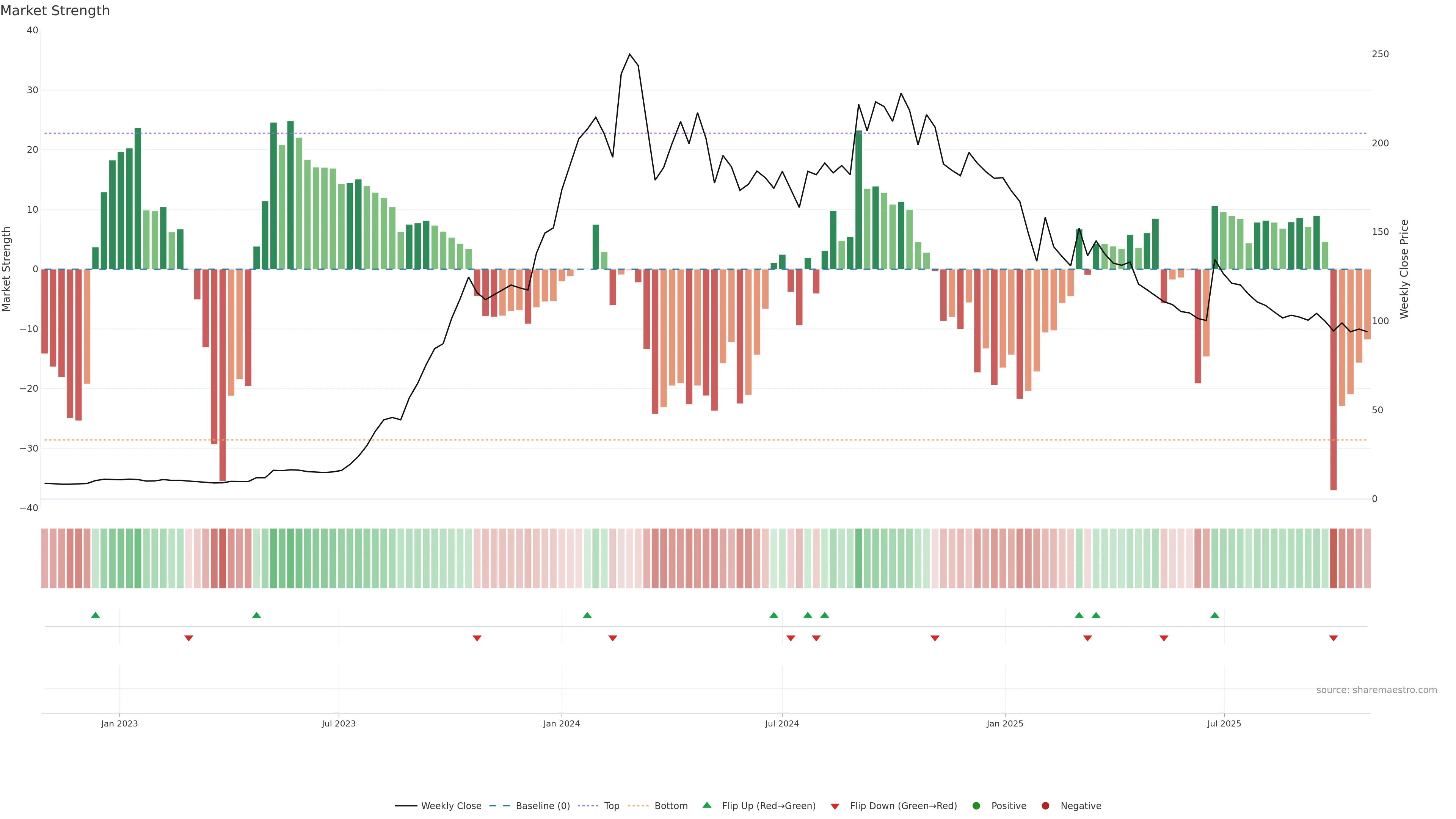Click the Market Strength y-axis title
Screen dimensions: 1456x819
tap(6, 269)
